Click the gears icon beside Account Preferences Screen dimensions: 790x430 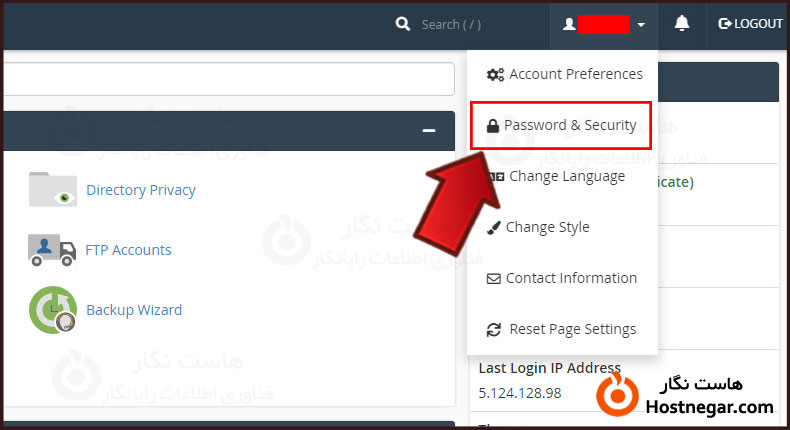pos(495,74)
